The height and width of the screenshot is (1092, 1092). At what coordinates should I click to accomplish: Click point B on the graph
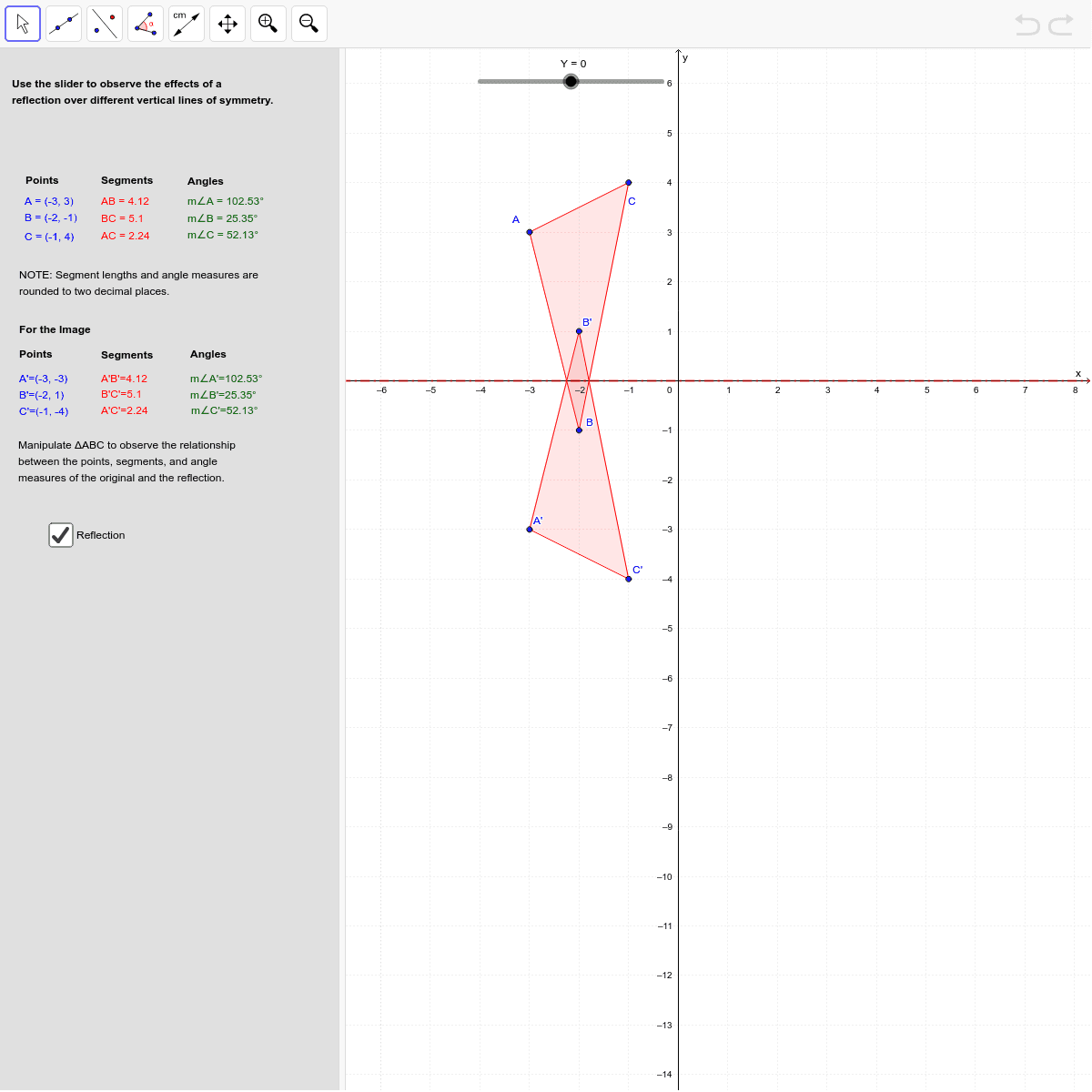(579, 430)
